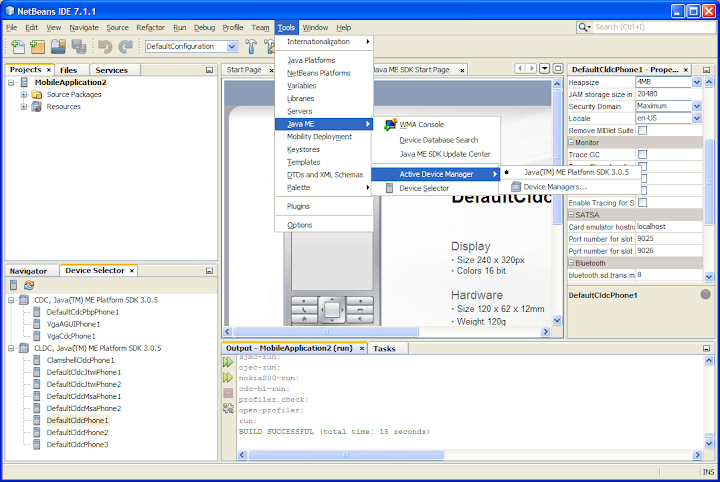
Task: Select Plugins in the Tools menu
Action: click(x=324, y=206)
